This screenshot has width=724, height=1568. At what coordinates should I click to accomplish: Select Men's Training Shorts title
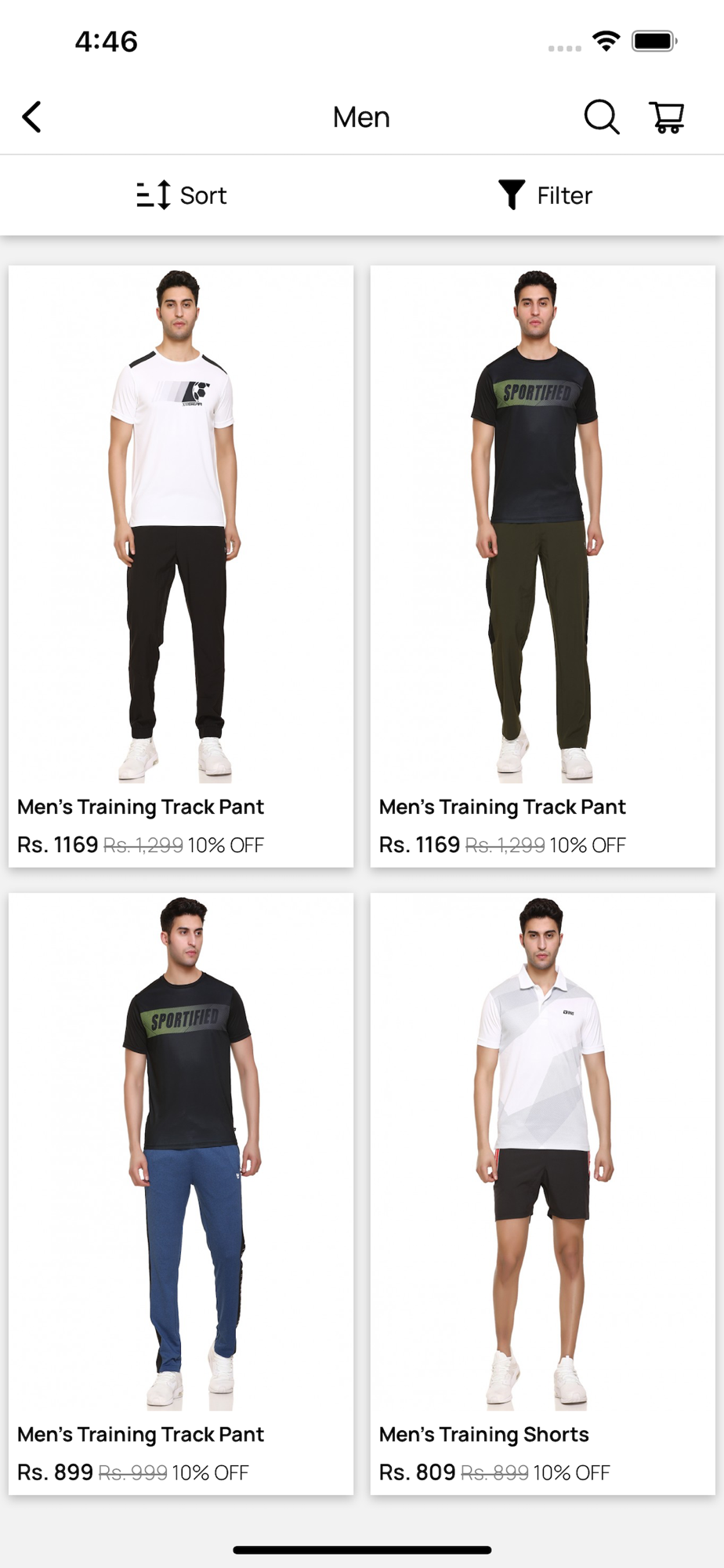tap(484, 1434)
